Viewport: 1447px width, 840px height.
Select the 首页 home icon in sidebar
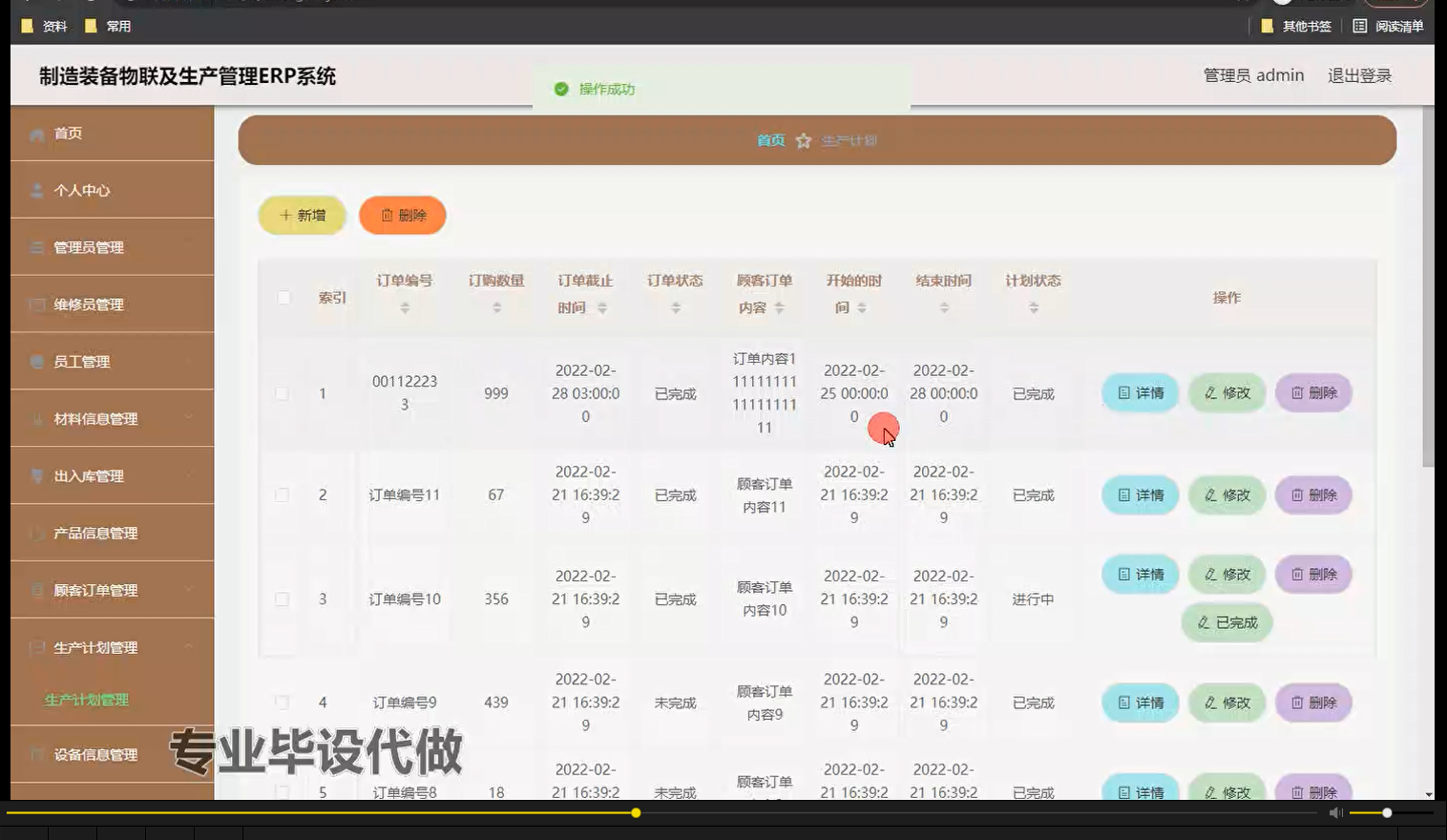(36, 134)
